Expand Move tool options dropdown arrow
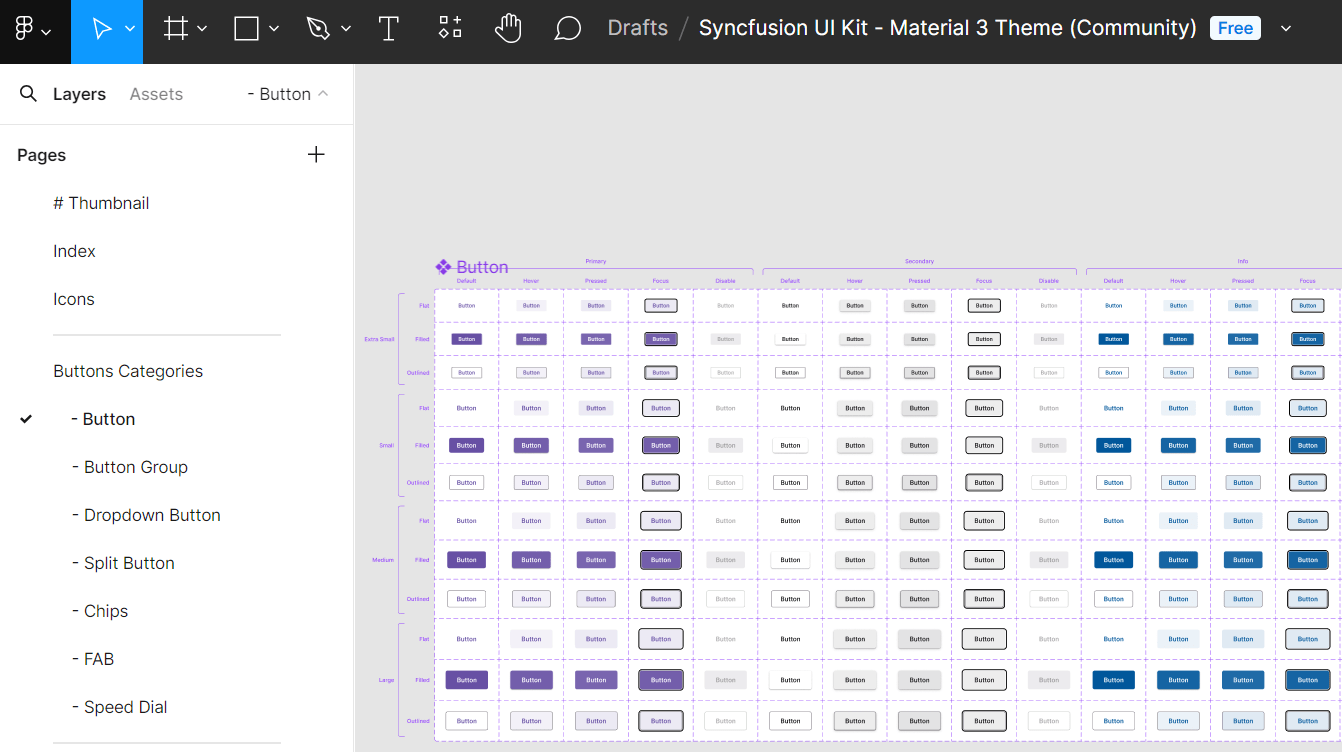This screenshot has height=752, width=1342. (130, 29)
